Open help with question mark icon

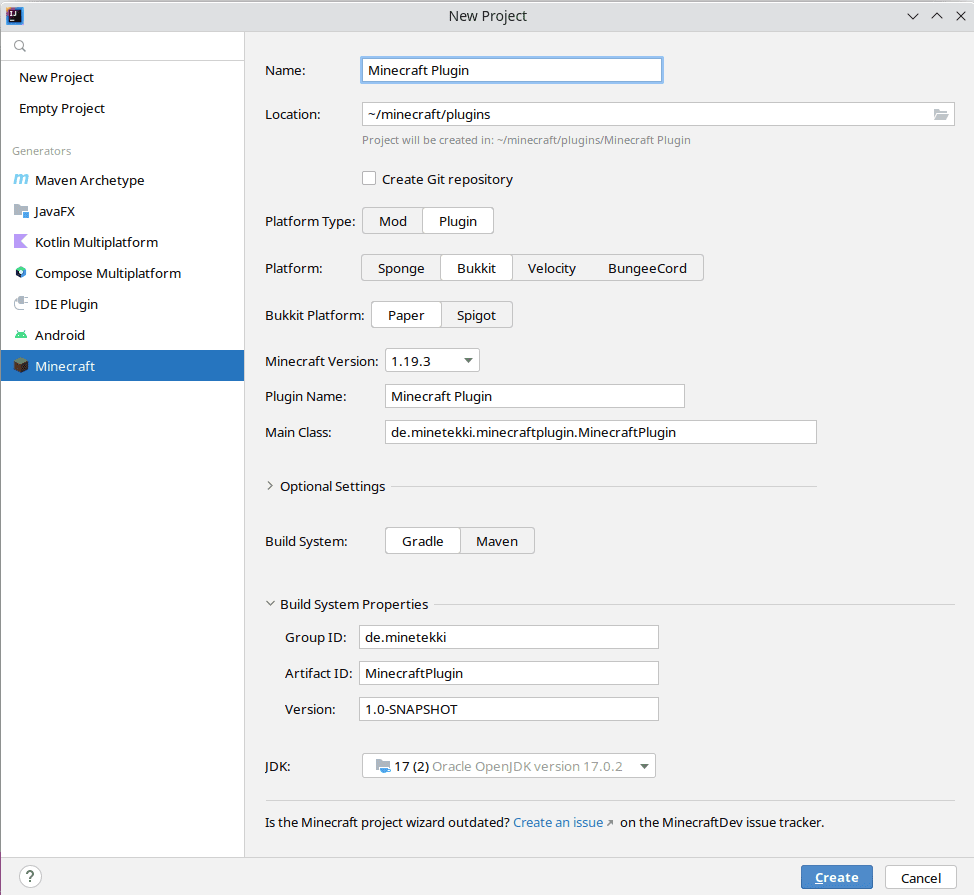(30, 876)
